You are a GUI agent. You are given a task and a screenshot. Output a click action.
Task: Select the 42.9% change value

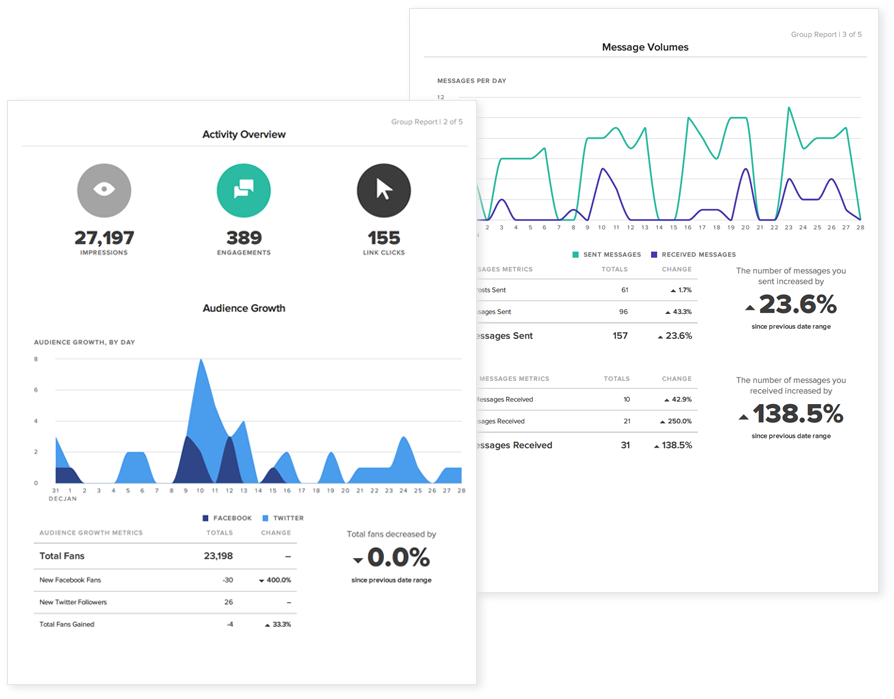tap(682, 400)
